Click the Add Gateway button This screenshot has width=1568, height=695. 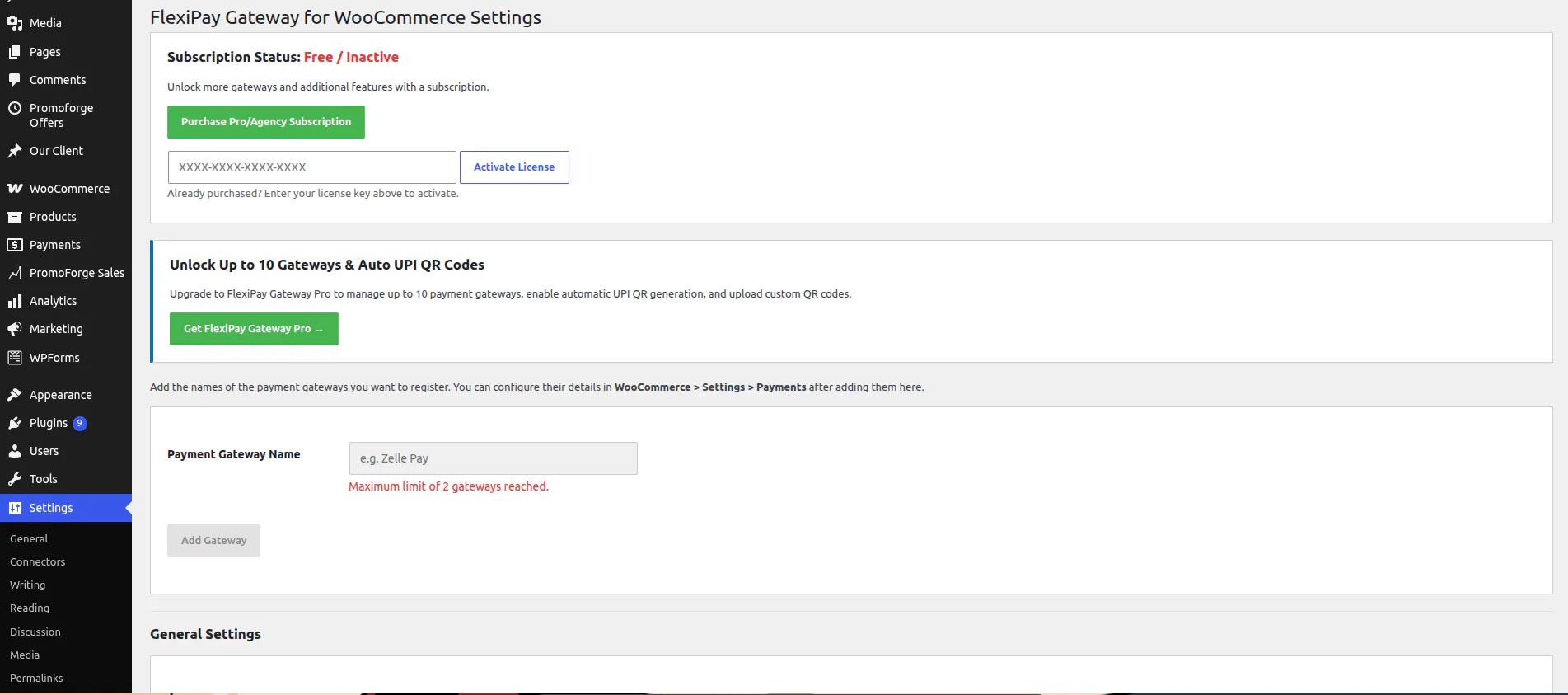click(213, 541)
